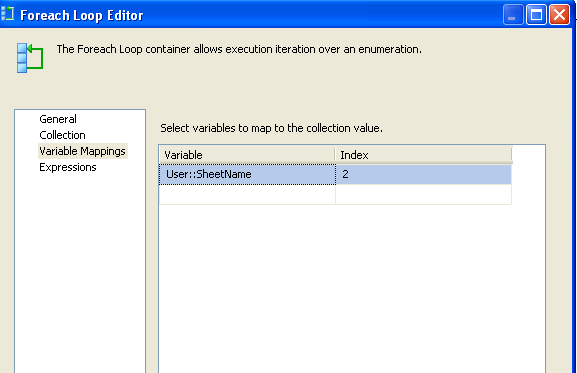This screenshot has width=577, height=373.
Task: Click the Index column header
Action: point(423,155)
